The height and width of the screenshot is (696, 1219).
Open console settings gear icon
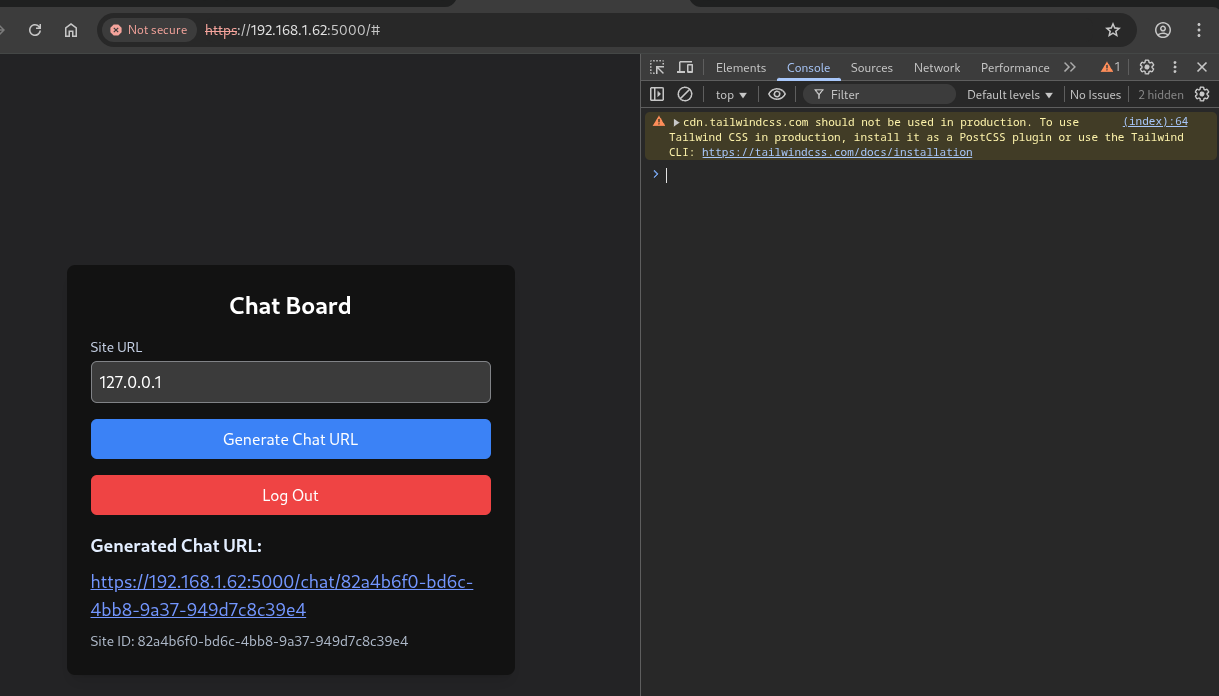tap(1202, 94)
